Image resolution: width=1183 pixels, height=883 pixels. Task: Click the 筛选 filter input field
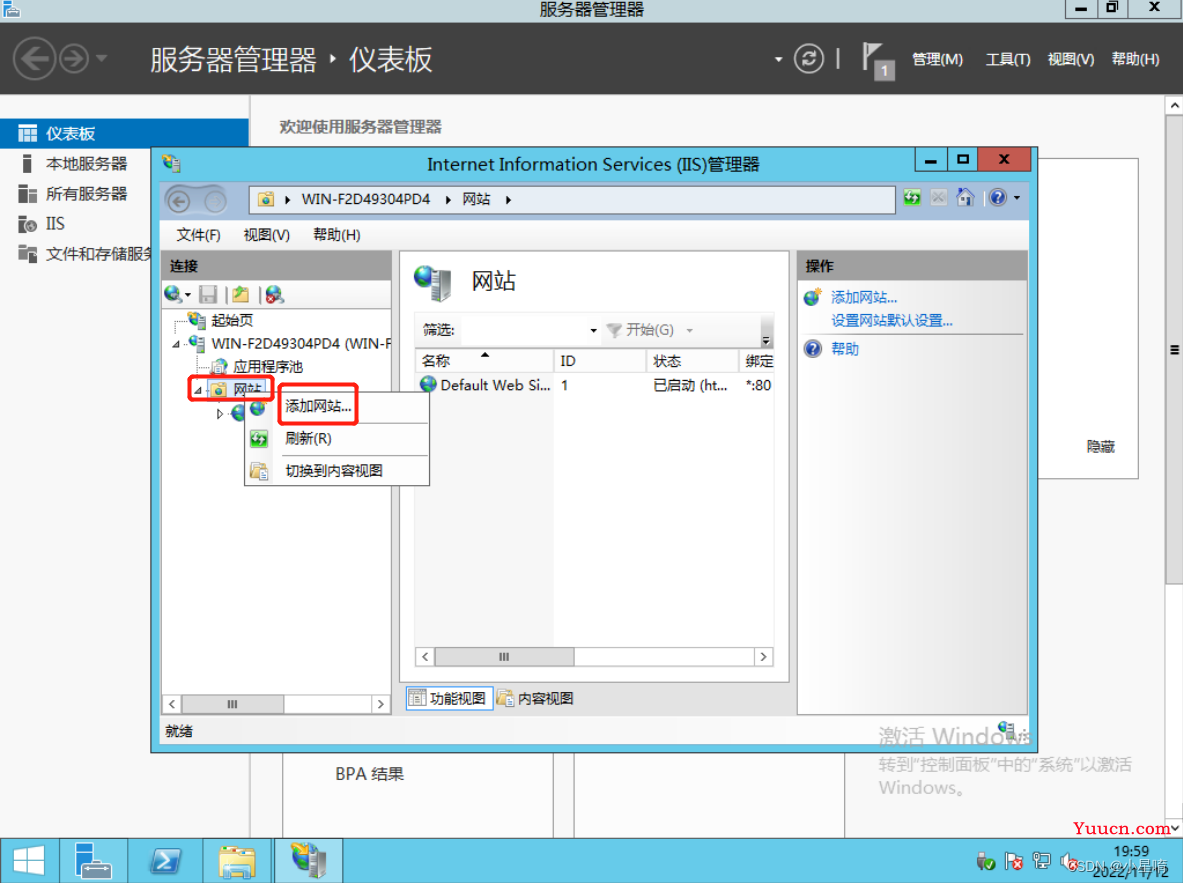[523, 330]
